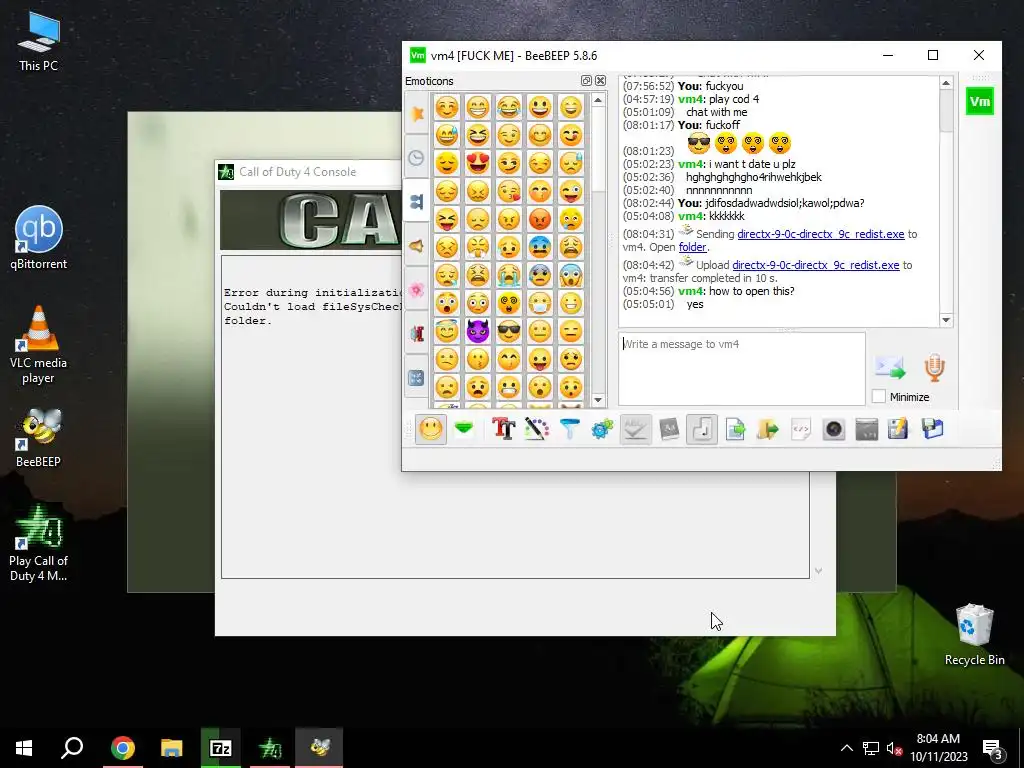Click emoticon list scroll up arrow
The image size is (1024, 768).
[598, 100]
